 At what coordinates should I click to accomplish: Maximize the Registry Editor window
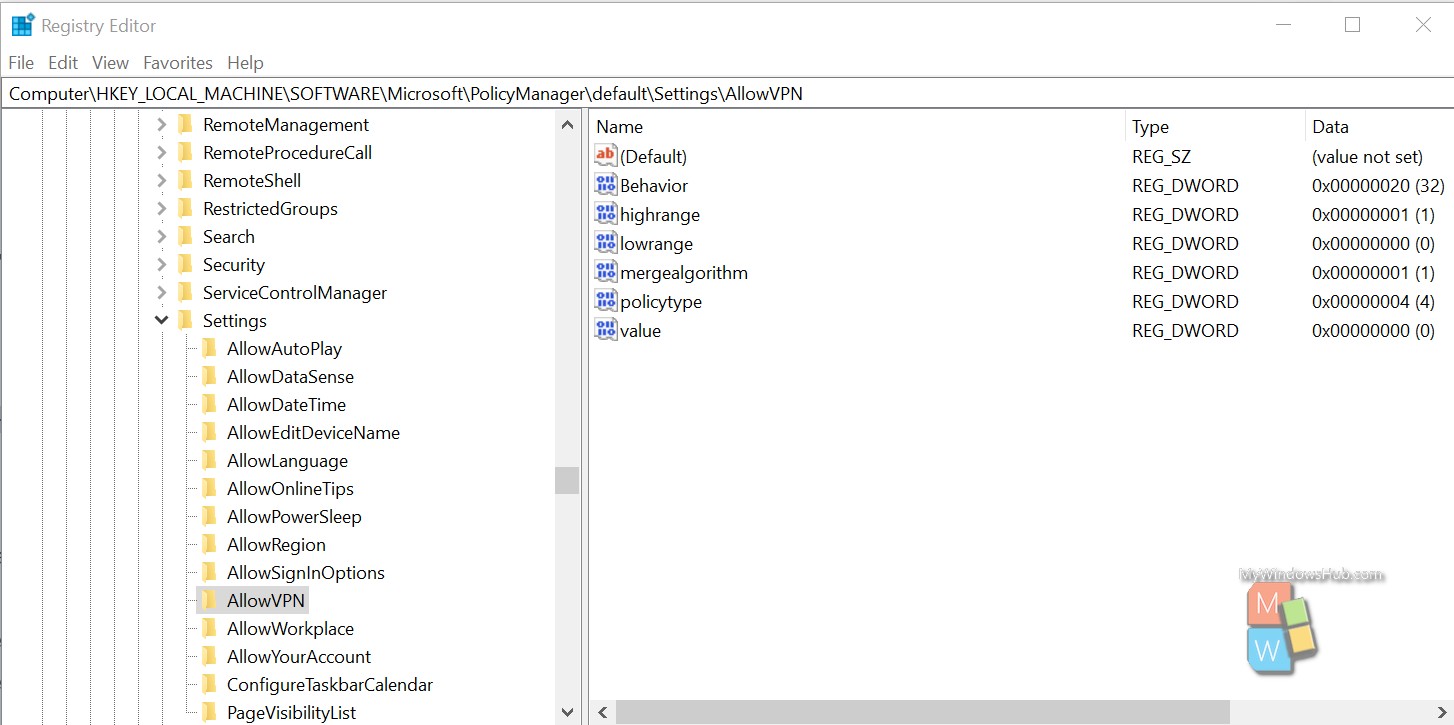click(1352, 25)
